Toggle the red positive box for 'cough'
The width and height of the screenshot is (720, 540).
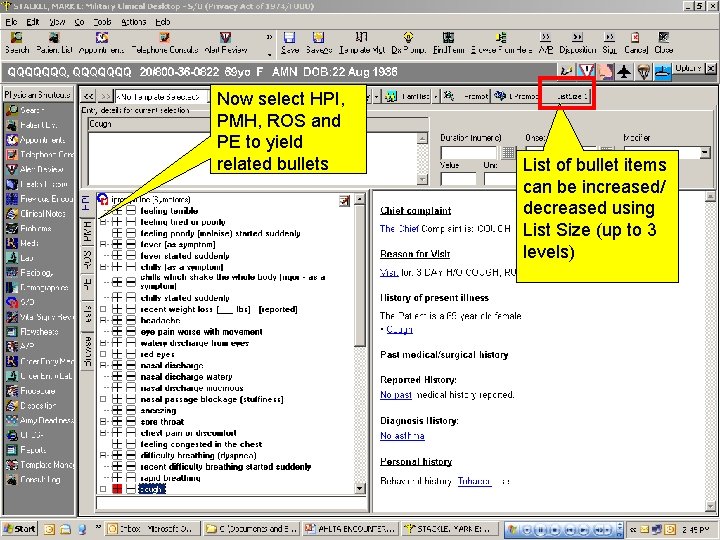click(118, 489)
